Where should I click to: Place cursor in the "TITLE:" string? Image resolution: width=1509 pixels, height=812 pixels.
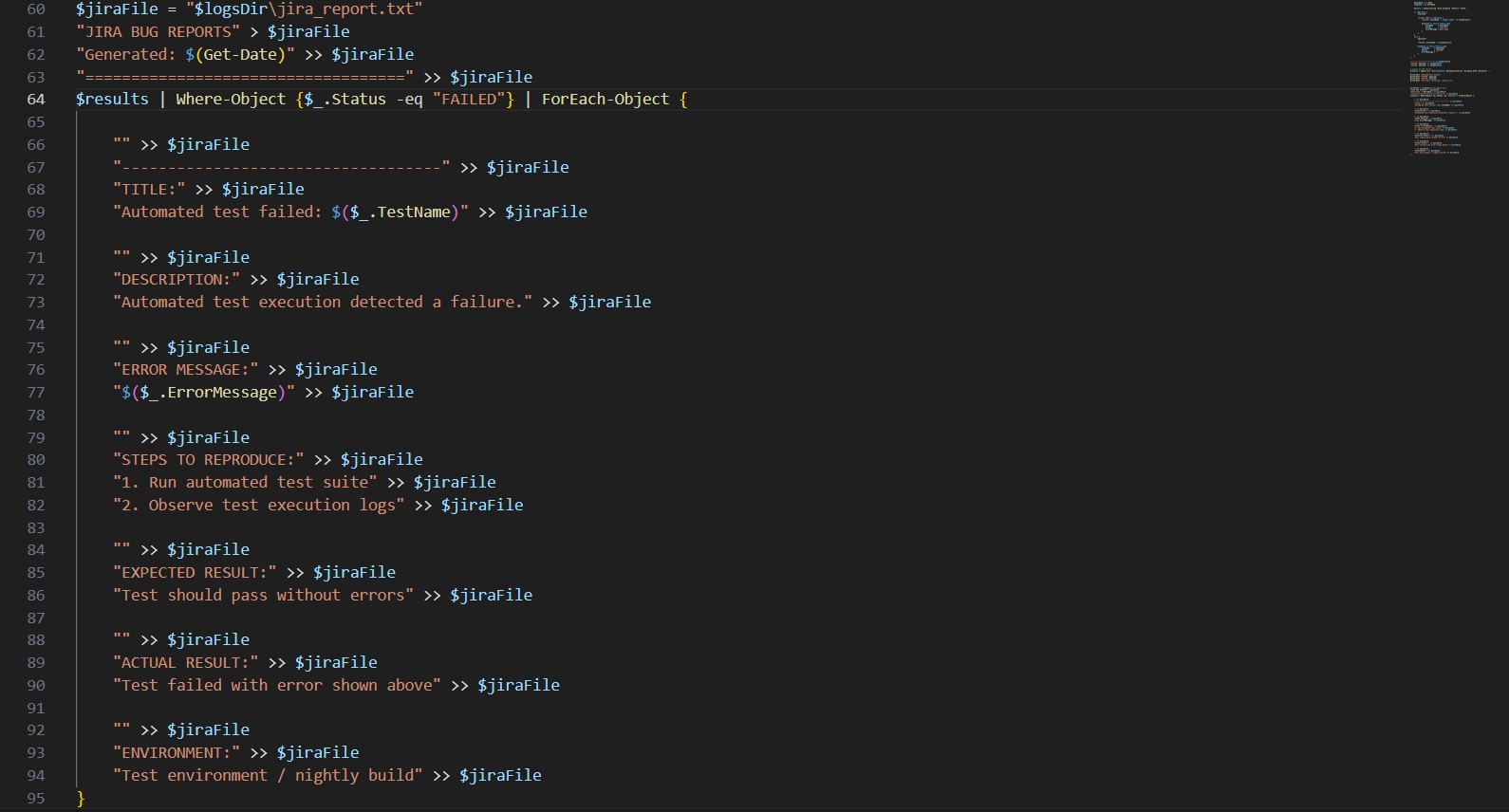point(149,190)
